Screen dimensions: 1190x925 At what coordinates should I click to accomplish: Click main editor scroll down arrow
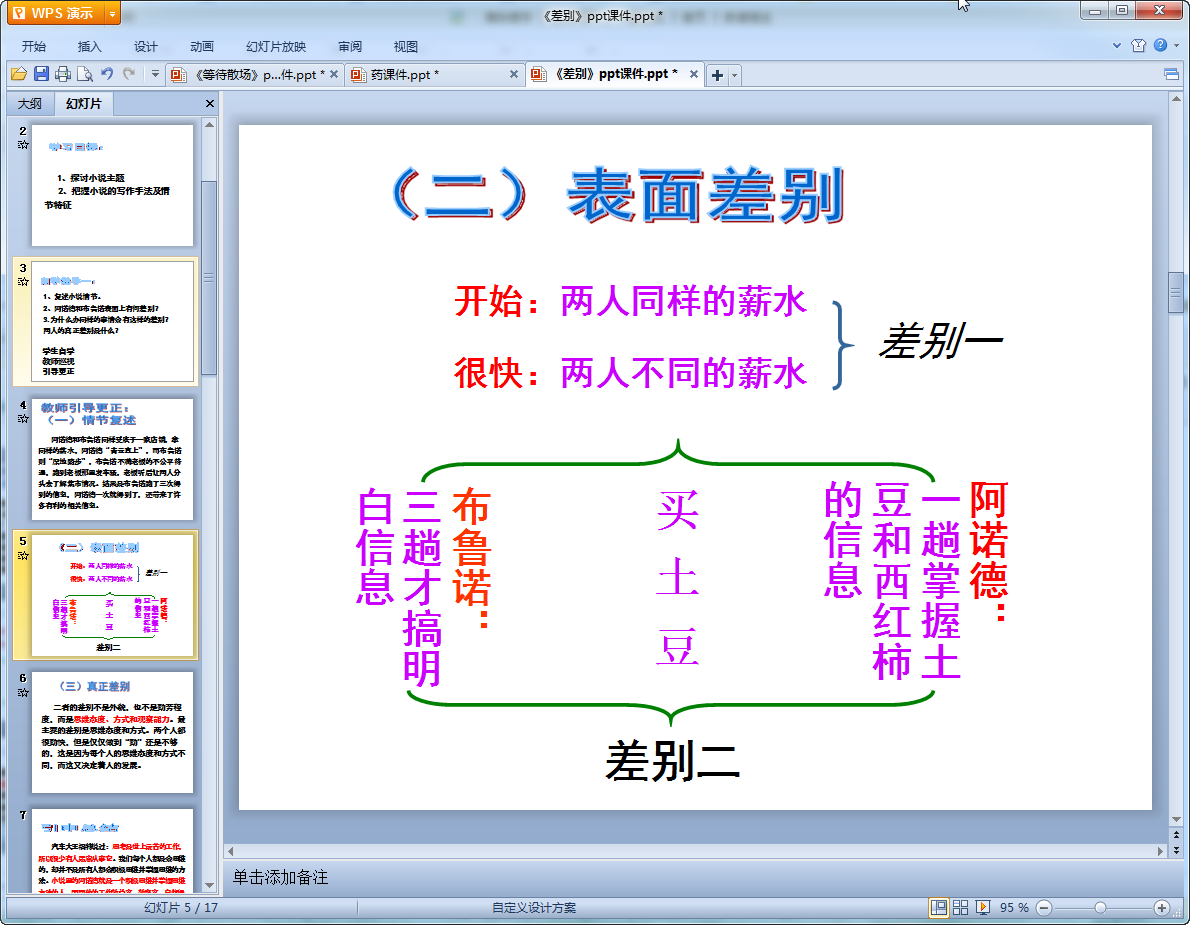(x=1176, y=820)
